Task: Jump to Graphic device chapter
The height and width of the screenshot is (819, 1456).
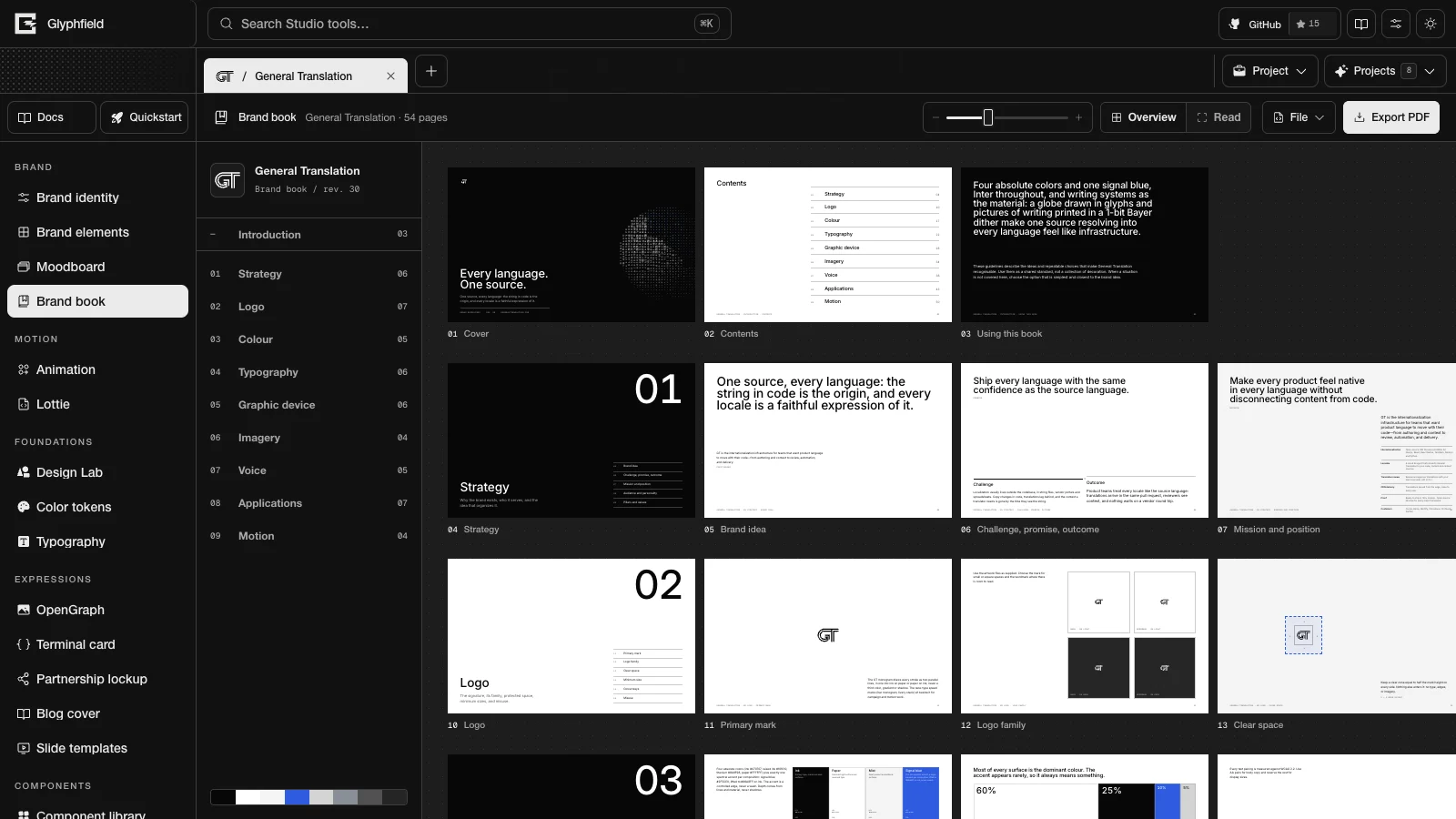Action: (308, 405)
